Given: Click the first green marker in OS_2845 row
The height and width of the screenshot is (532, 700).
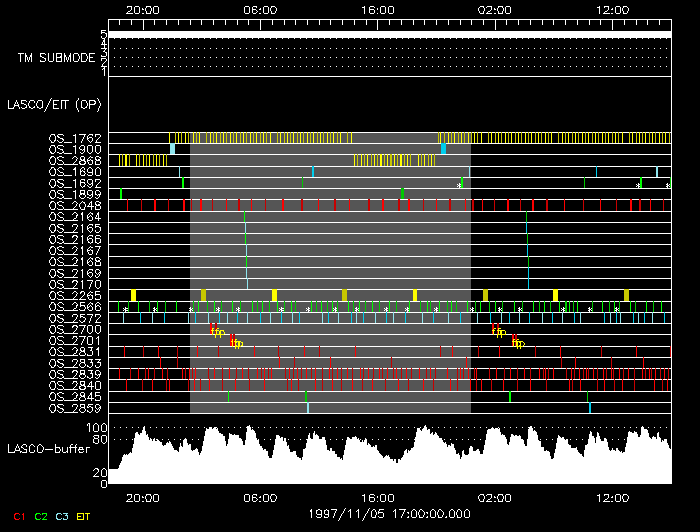Looking at the screenshot, I should coord(228,397).
